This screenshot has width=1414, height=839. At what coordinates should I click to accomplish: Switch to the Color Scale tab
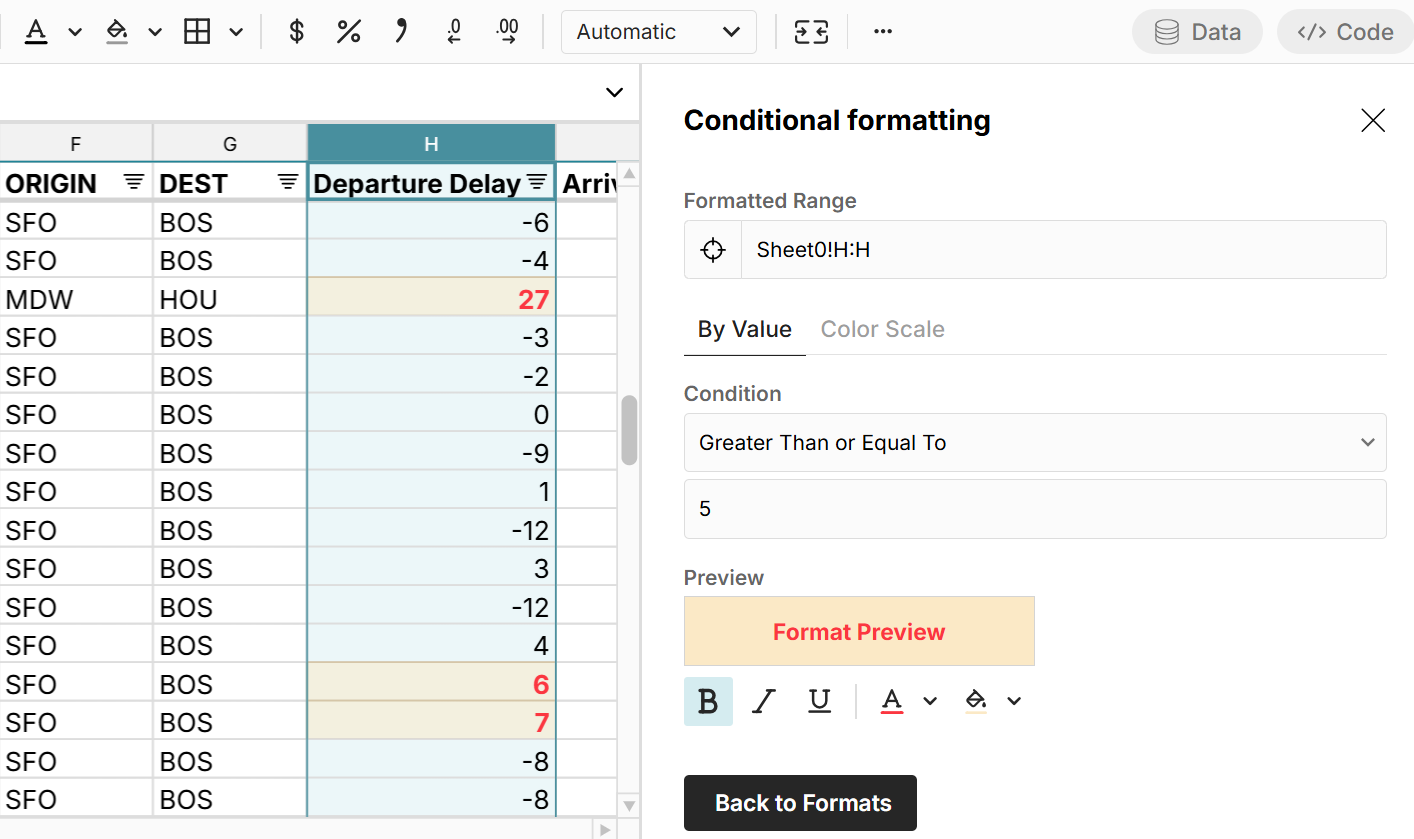click(x=883, y=328)
